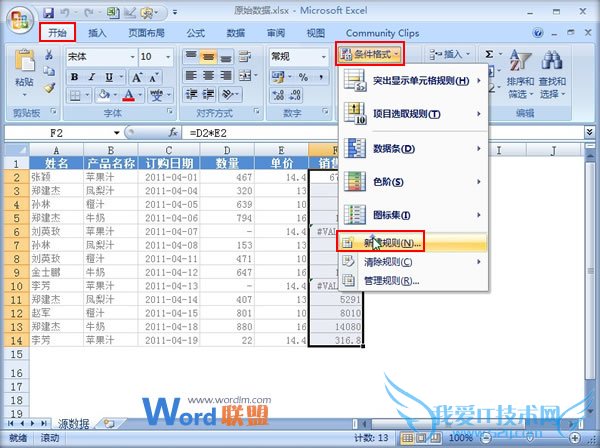Click the Paste clipboard icon
Screen dimensions: 600x448
pyautogui.click(x=24, y=61)
